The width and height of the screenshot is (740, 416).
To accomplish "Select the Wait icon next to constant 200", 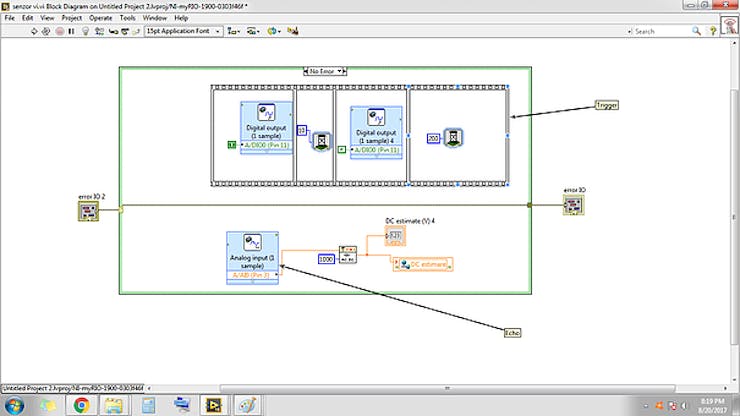I will click(453, 137).
